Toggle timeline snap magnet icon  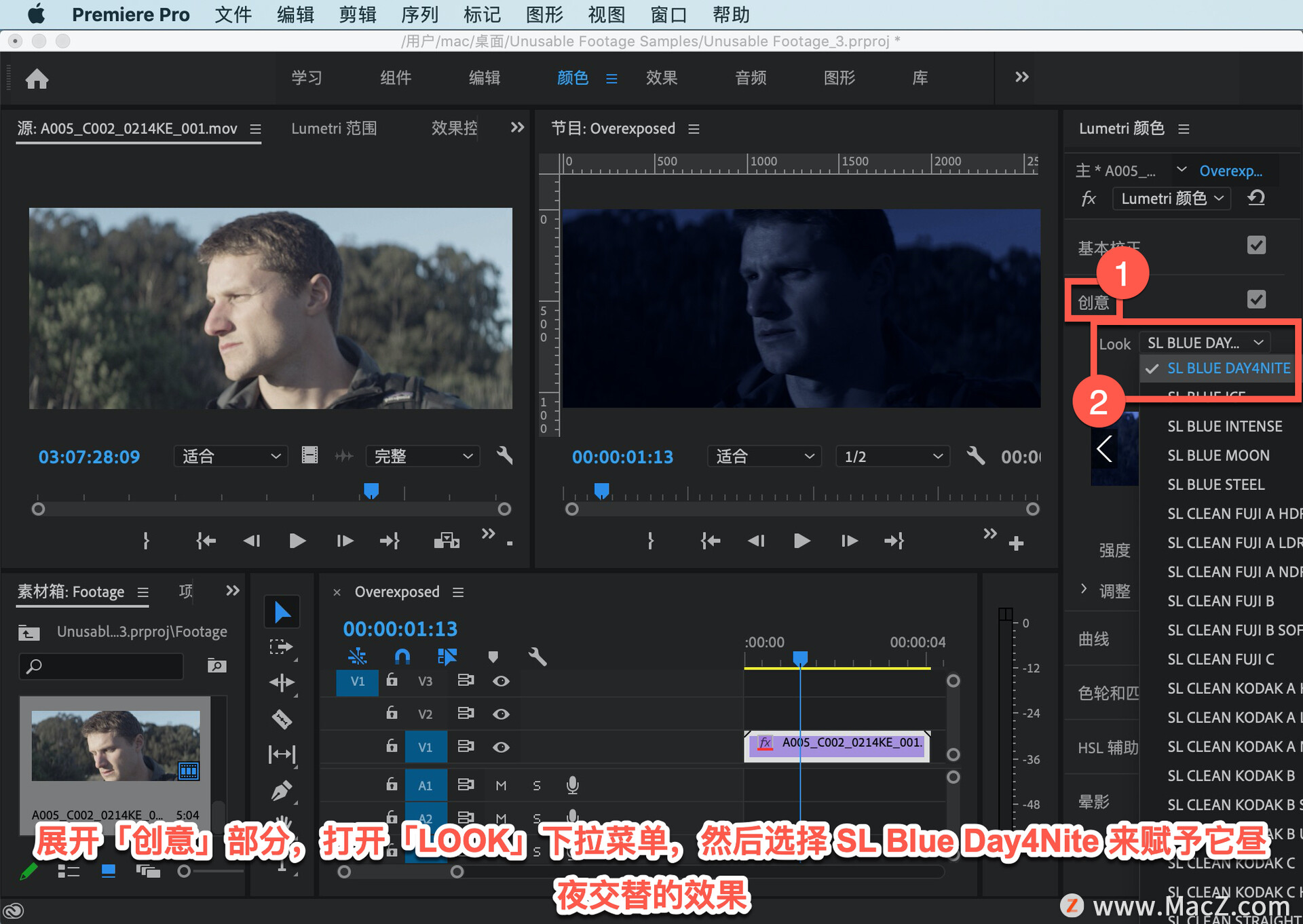point(402,656)
